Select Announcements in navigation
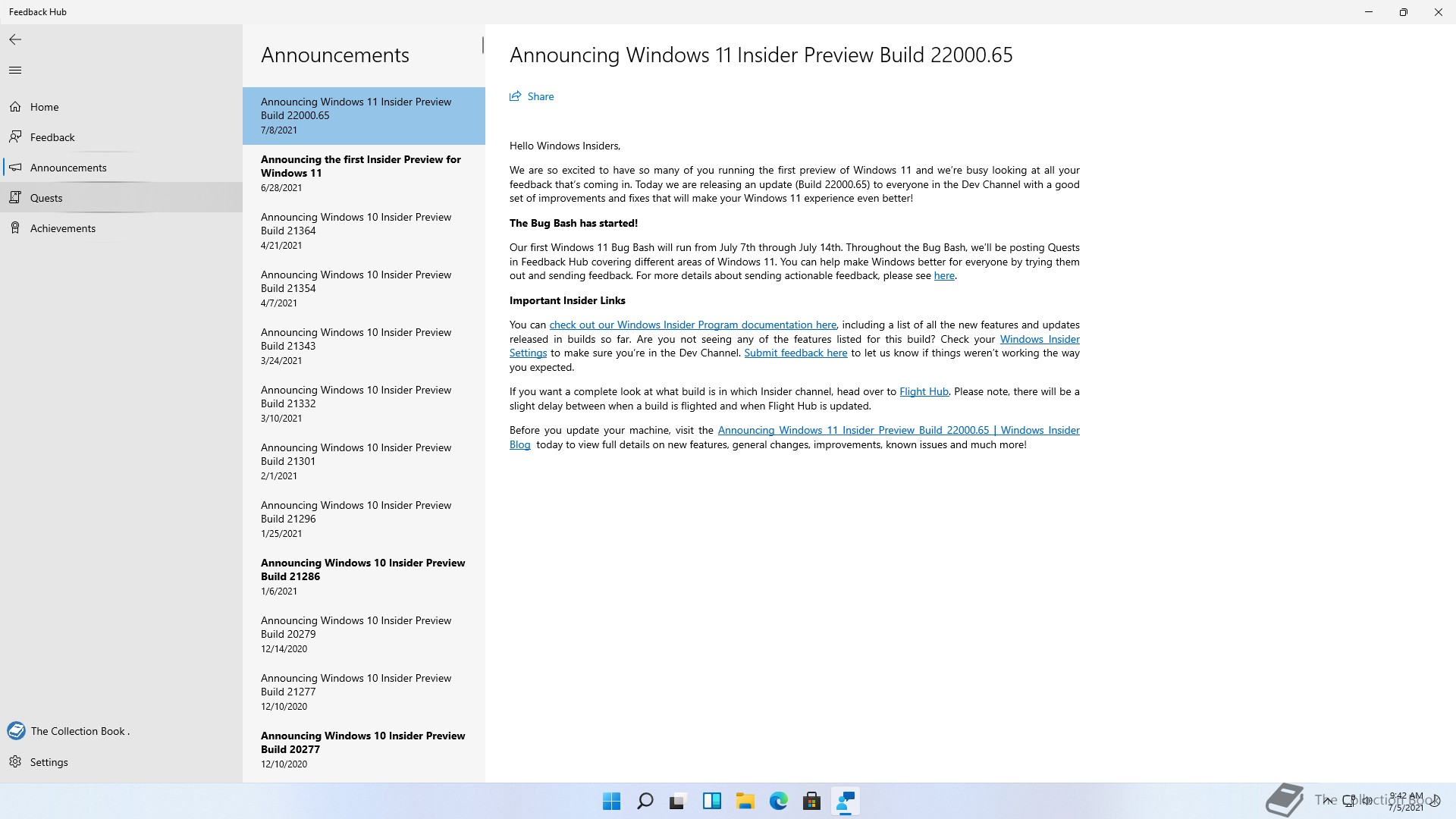The image size is (1456, 819). point(121,168)
